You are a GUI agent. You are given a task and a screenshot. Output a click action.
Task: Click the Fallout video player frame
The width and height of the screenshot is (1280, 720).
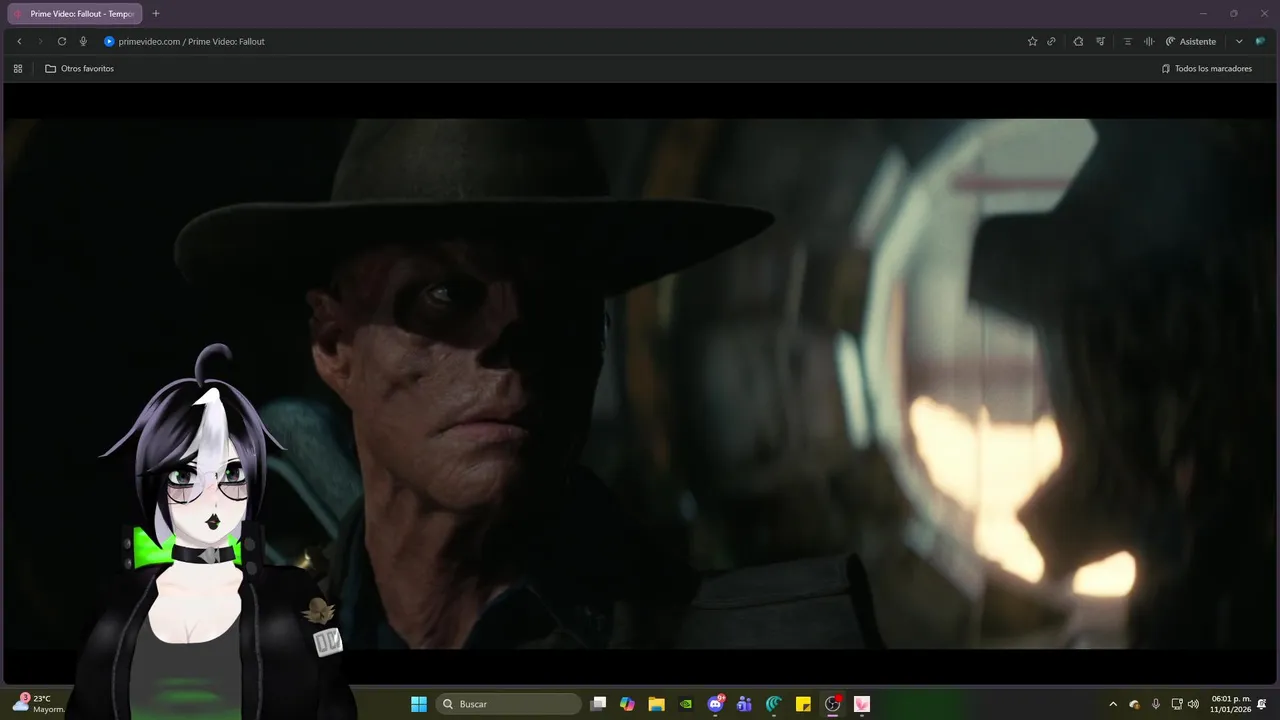click(640, 384)
